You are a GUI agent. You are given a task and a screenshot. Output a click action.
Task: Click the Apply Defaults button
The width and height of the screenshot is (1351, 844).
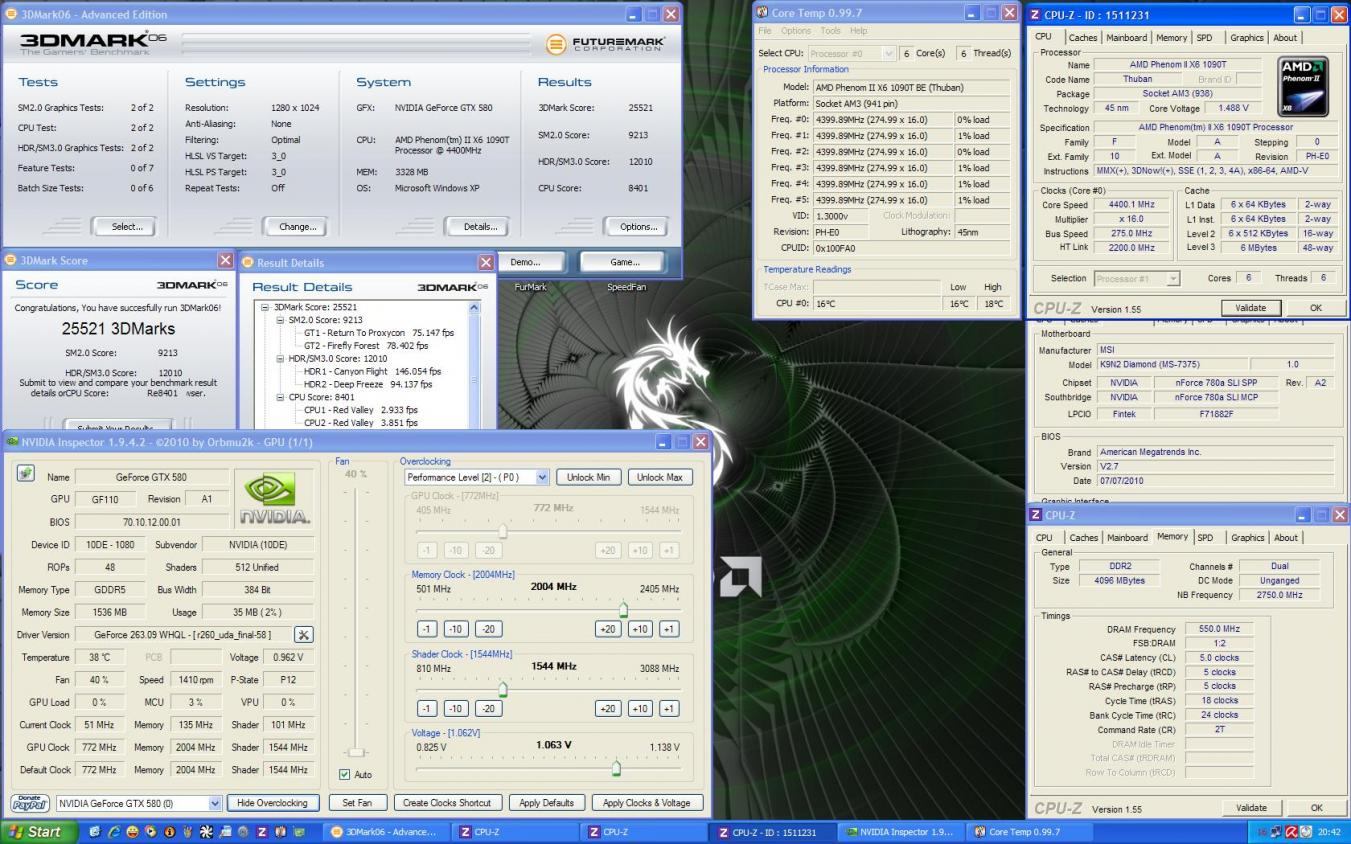(x=546, y=803)
